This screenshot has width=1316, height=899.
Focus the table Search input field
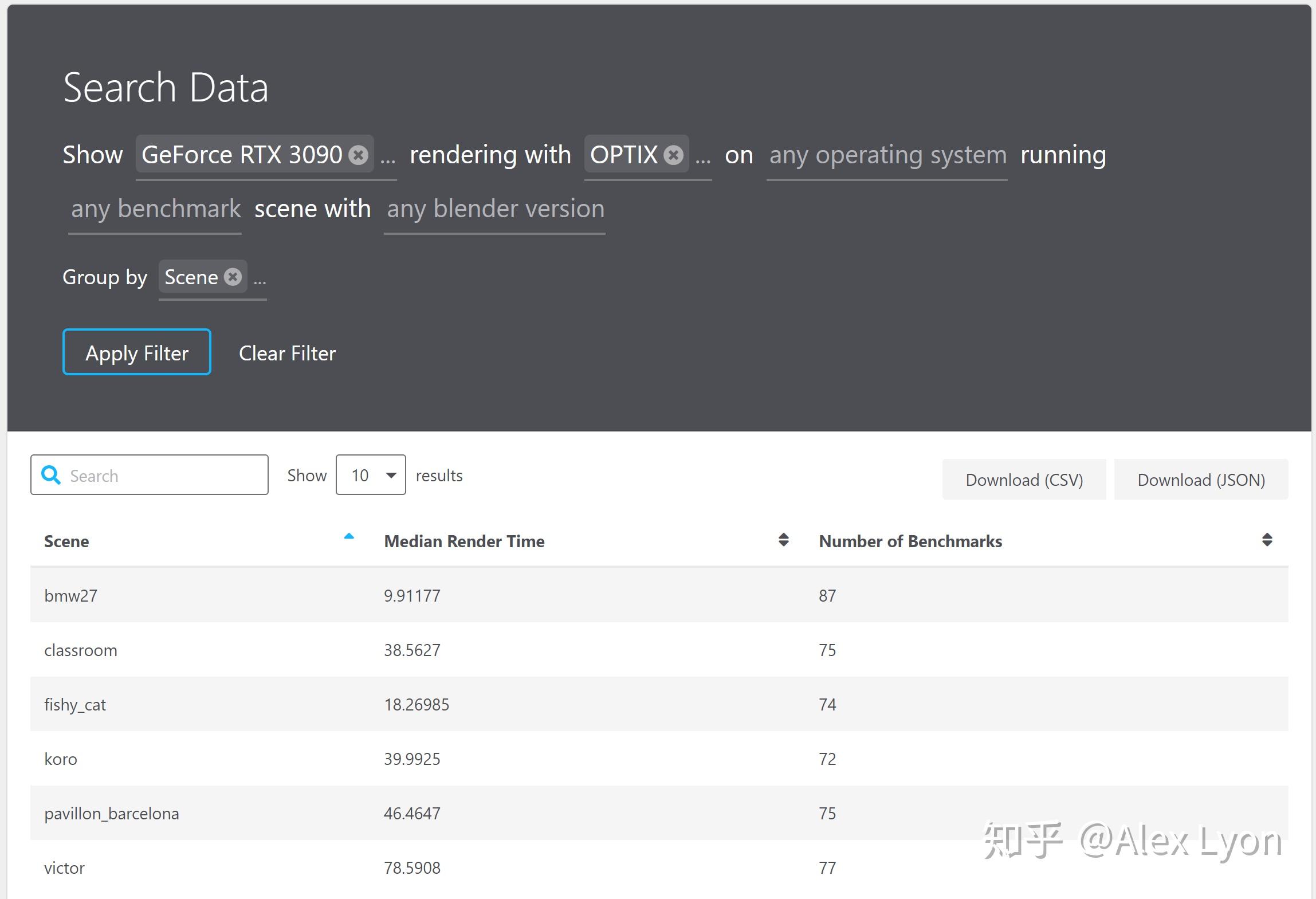(150, 475)
